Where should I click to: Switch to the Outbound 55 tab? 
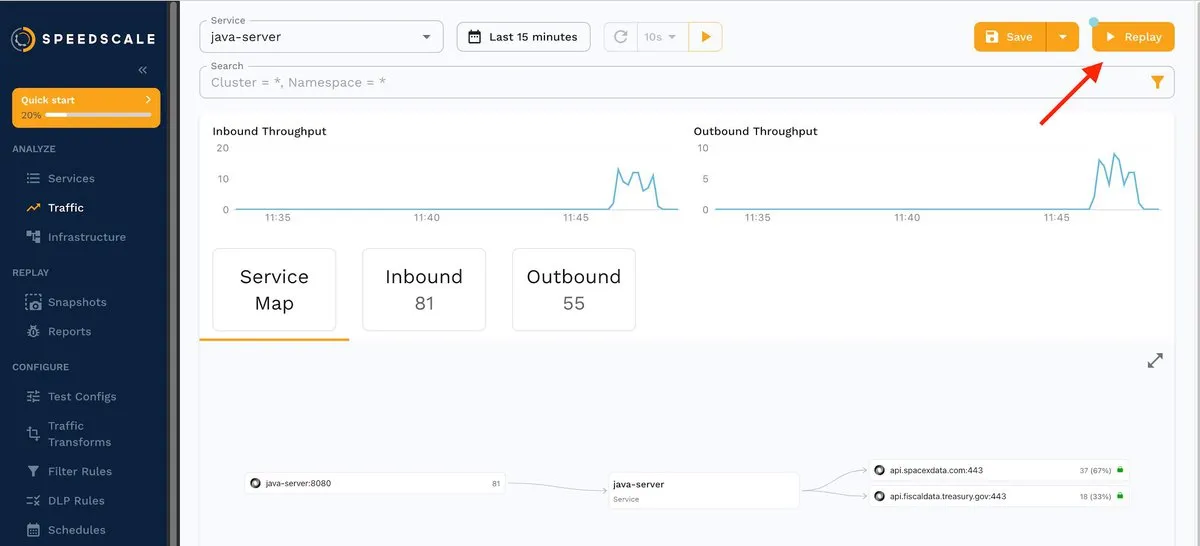pos(573,289)
